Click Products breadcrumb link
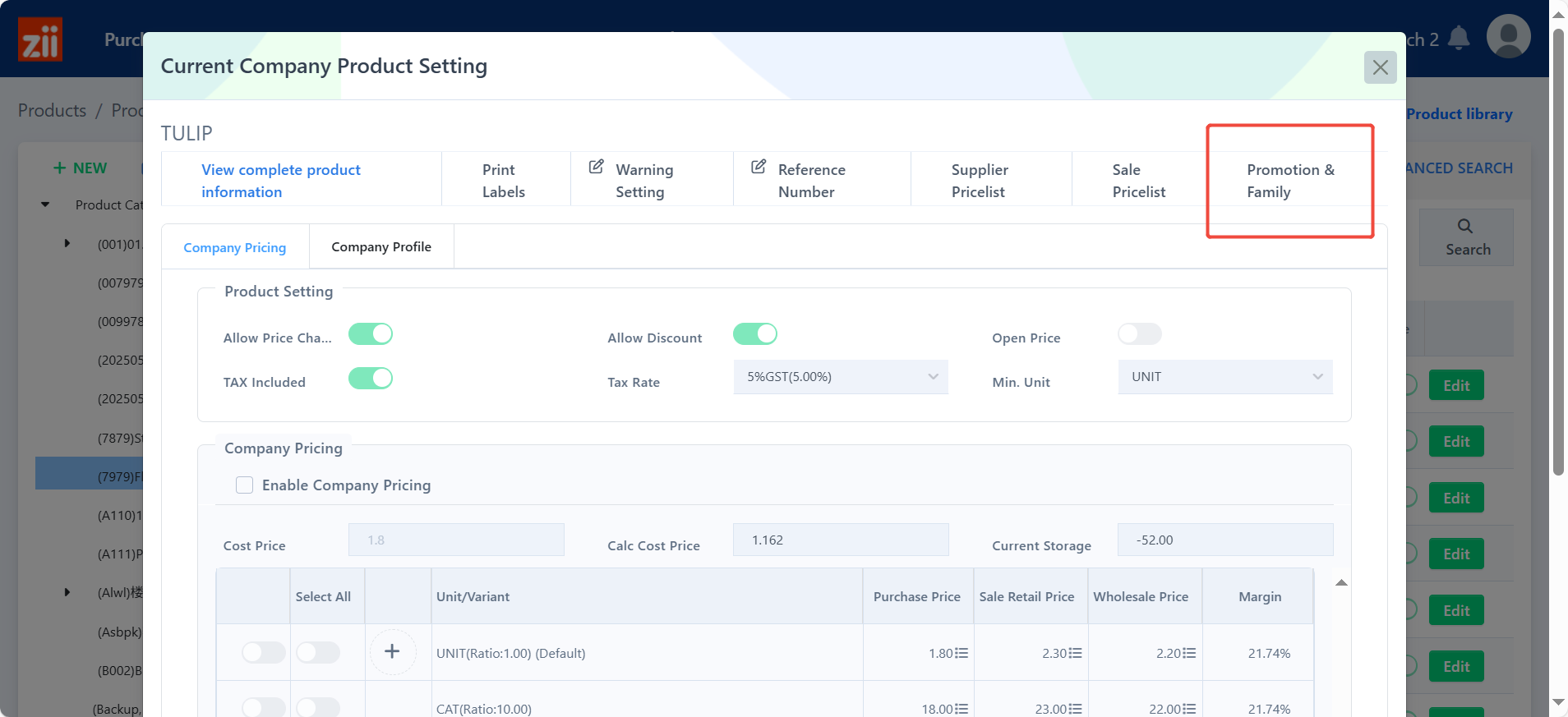This screenshot has width=1568, height=717. (x=52, y=111)
